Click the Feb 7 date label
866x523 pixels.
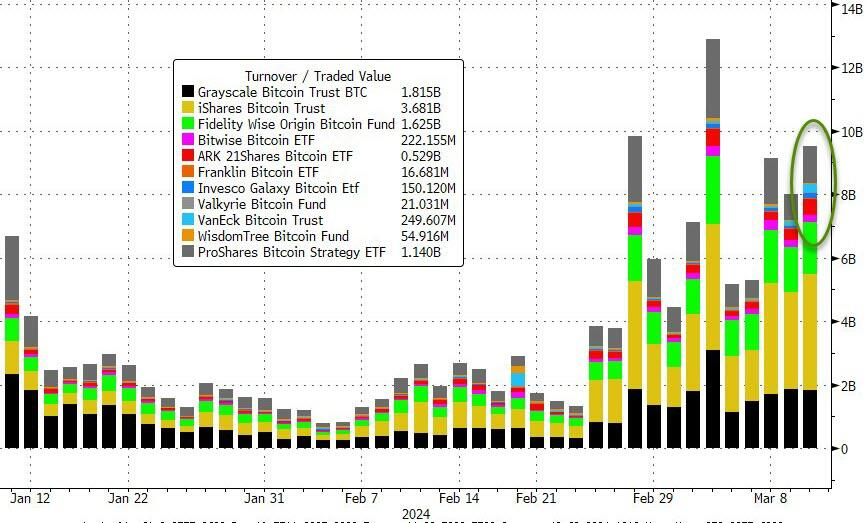pos(361,498)
